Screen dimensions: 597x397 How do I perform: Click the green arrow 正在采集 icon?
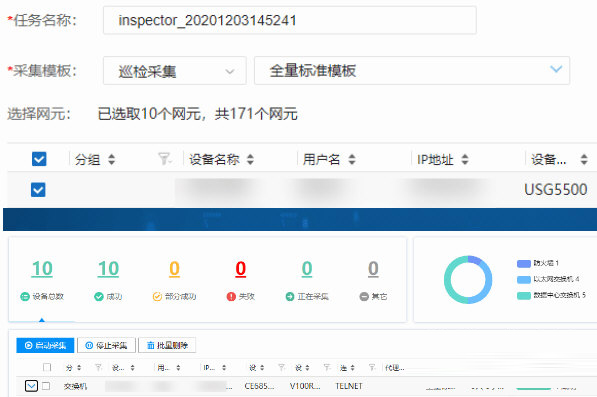coord(290,297)
